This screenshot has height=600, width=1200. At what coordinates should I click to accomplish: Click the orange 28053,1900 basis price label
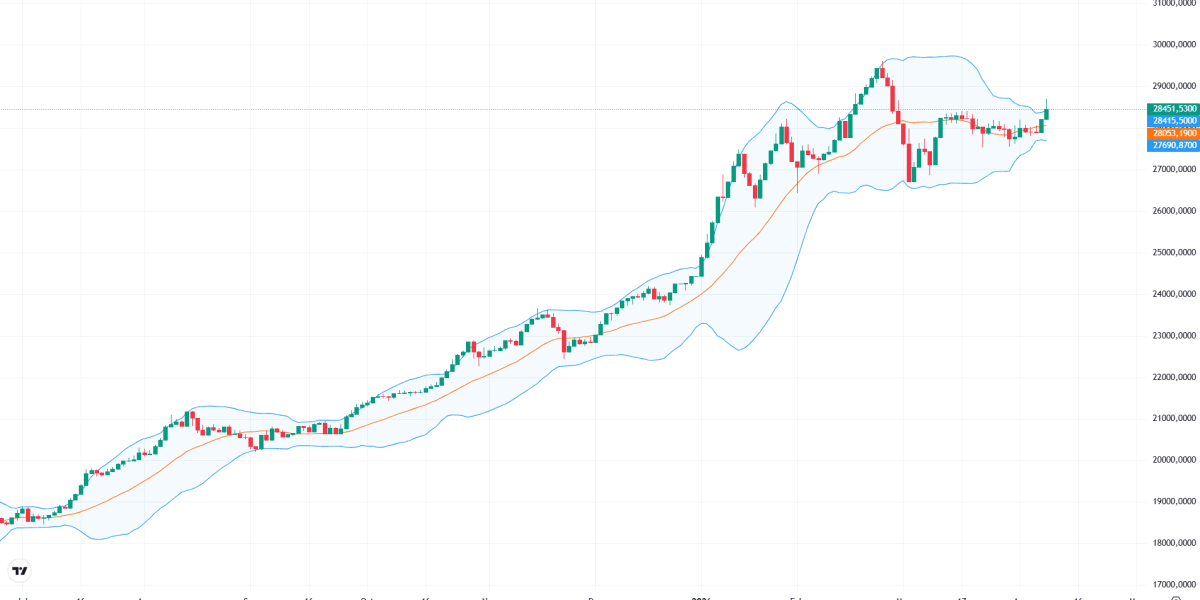click(x=1174, y=132)
